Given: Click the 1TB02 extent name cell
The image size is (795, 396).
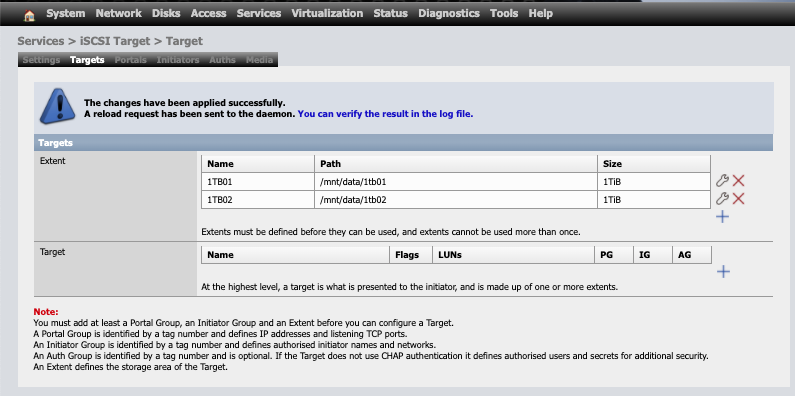Looking at the screenshot, I should tap(258, 200).
